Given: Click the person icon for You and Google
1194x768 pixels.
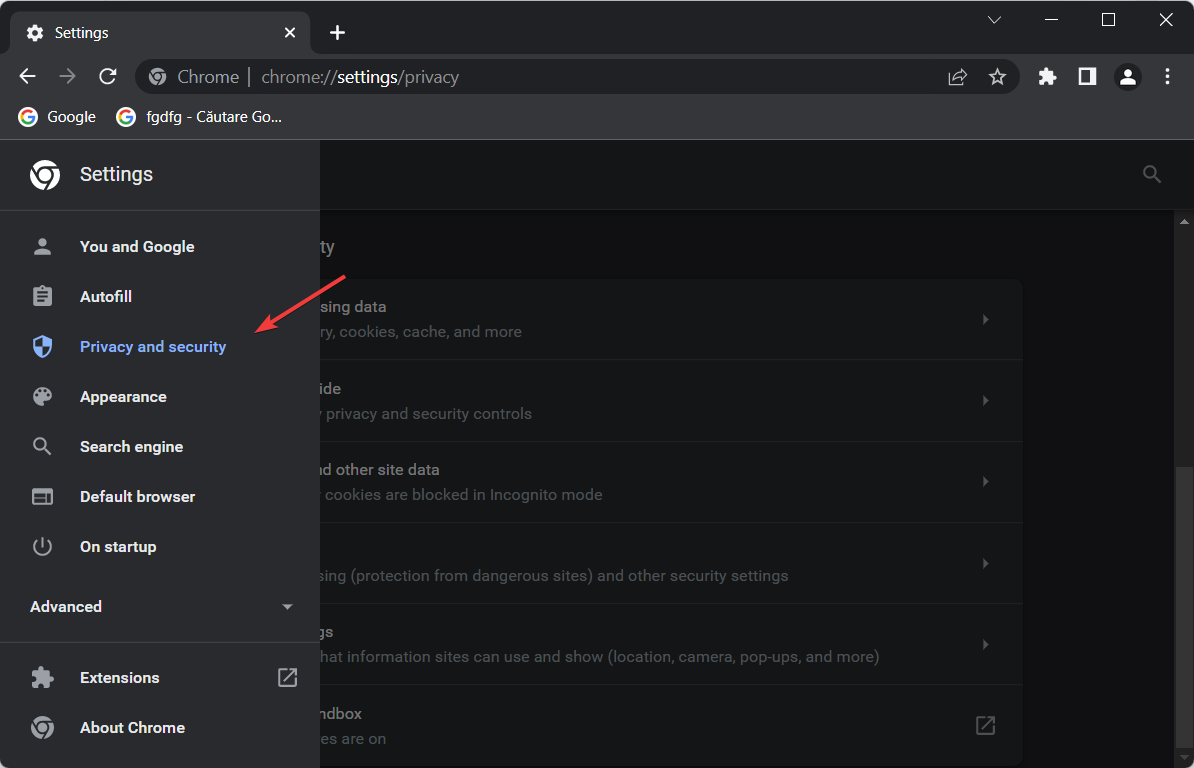Looking at the screenshot, I should coord(43,246).
